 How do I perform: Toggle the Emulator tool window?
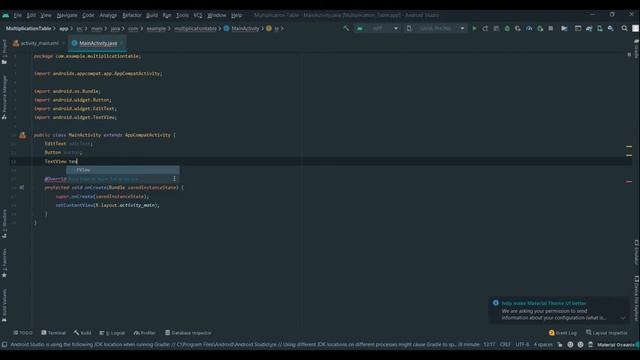click(636, 252)
